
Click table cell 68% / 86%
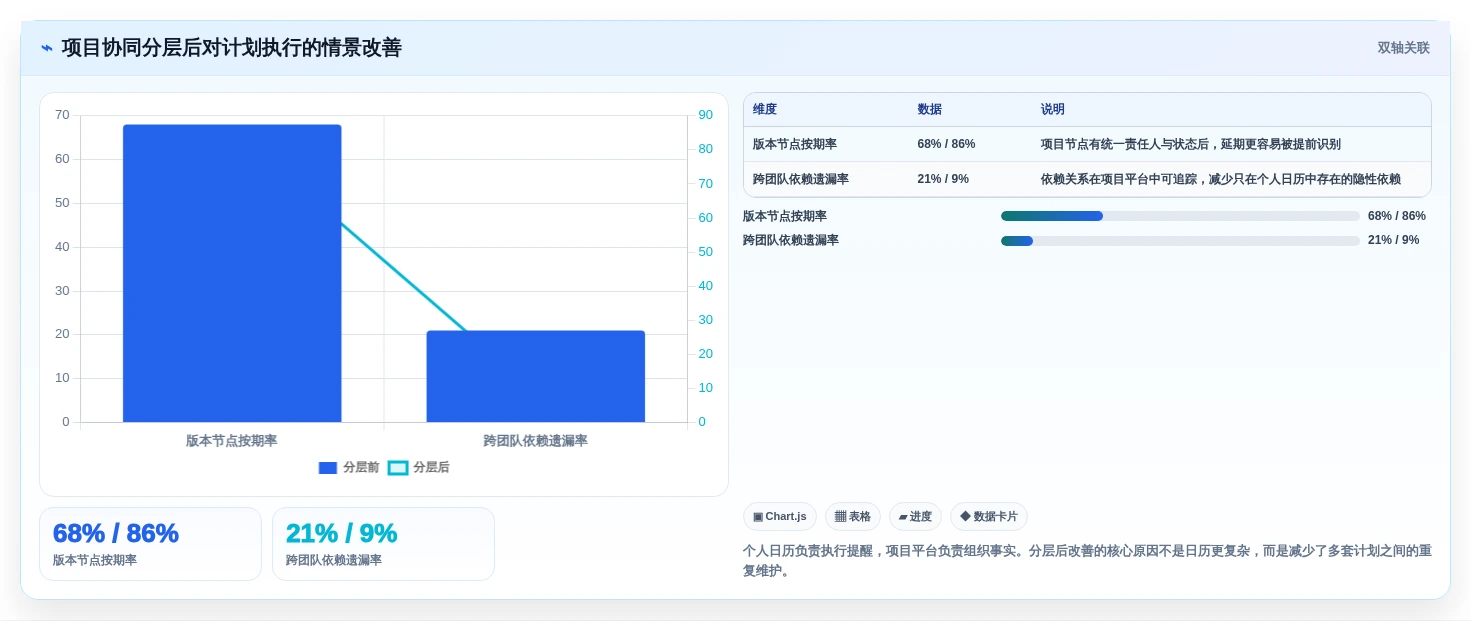pos(946,144)
